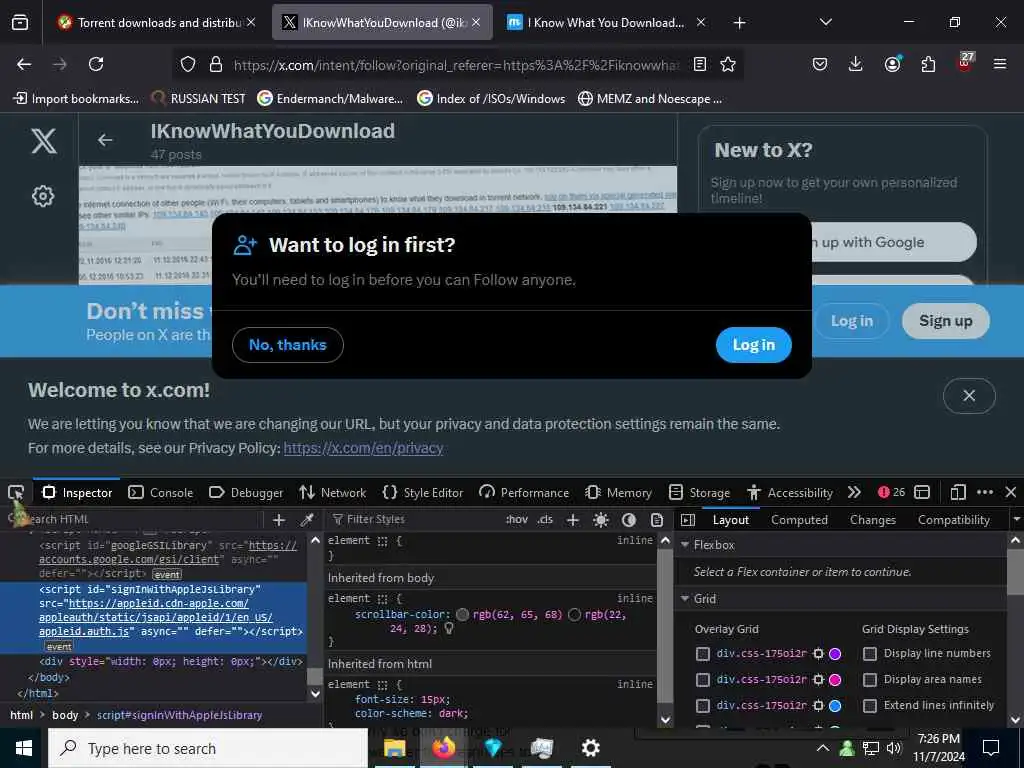1024x768 pixels.
Task: Toggle light color scheme simulation sun icon
Action: pyautogui.click(x=601, y=520)
